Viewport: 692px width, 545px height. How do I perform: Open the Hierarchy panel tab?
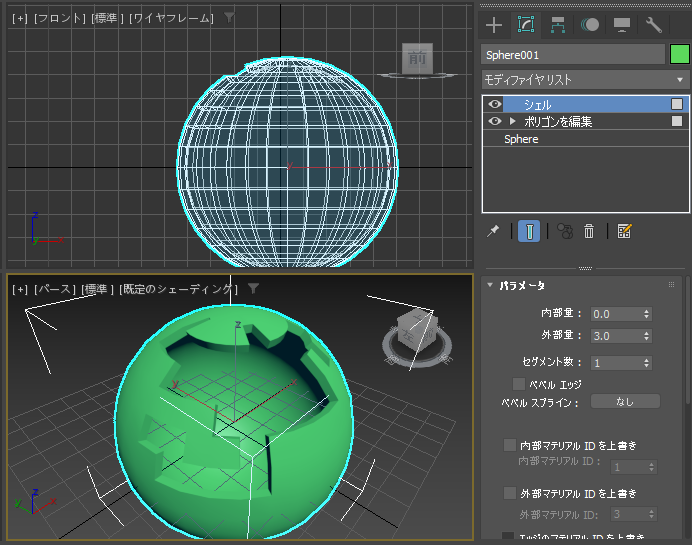558,25
